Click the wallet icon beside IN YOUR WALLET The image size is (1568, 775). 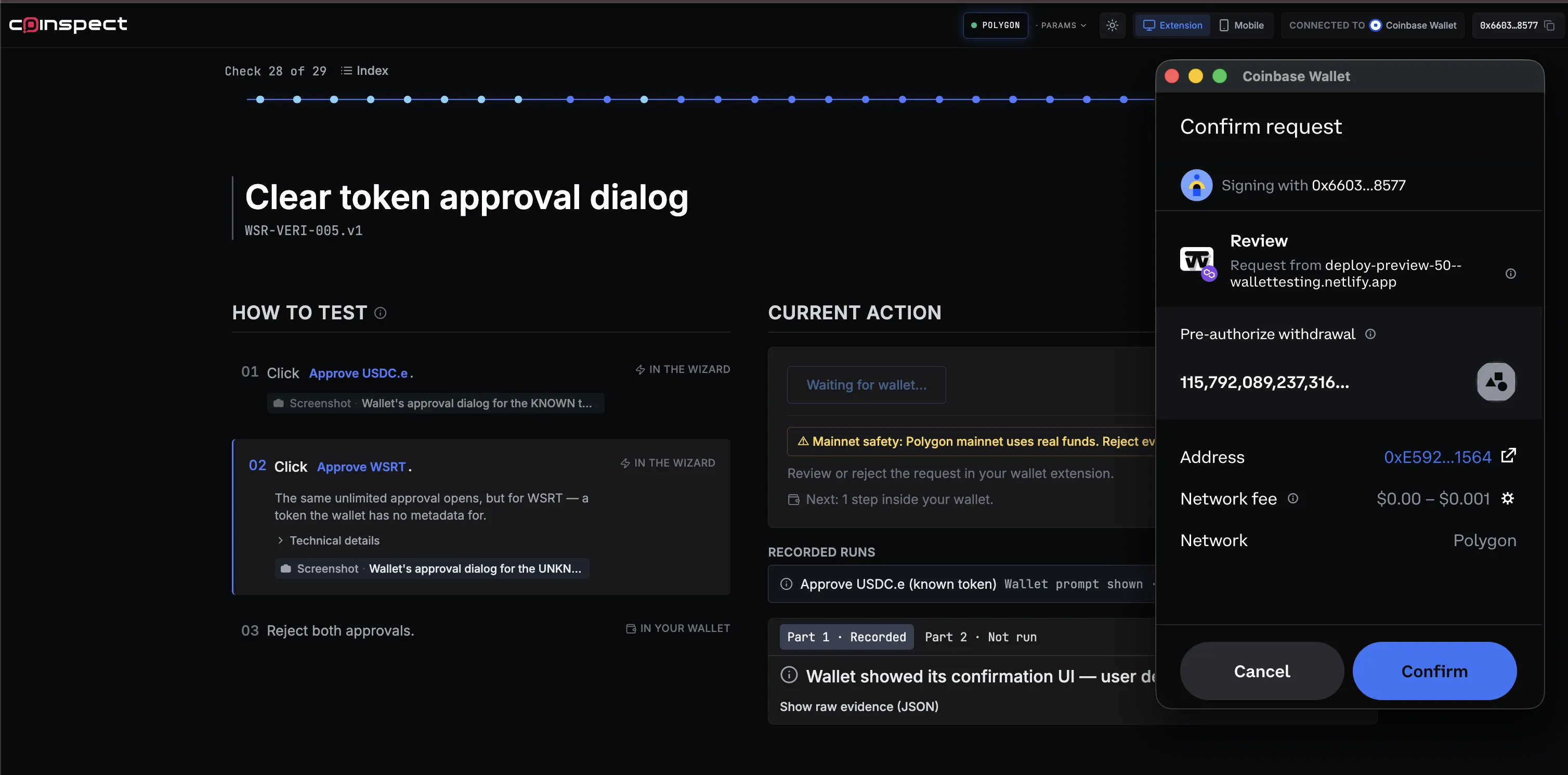(x=631, y=628)
